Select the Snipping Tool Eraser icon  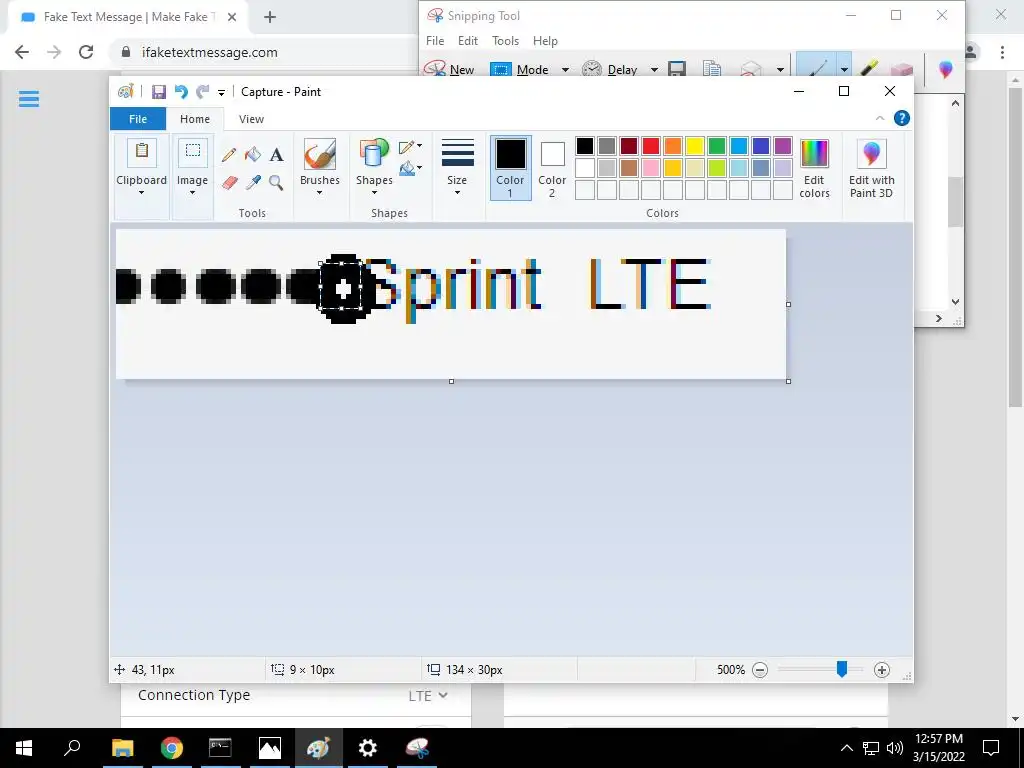click(901, 69)
